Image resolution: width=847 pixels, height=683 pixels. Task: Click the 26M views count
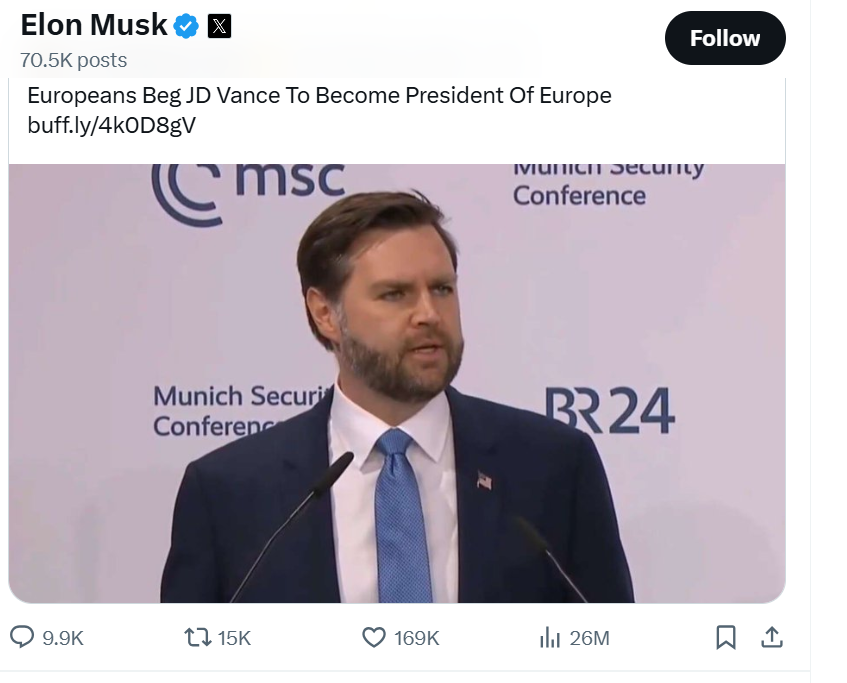point(589,638)
